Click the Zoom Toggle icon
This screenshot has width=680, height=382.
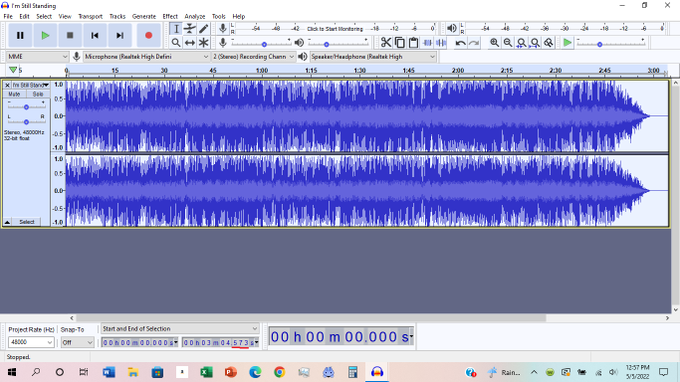point(549,42)
